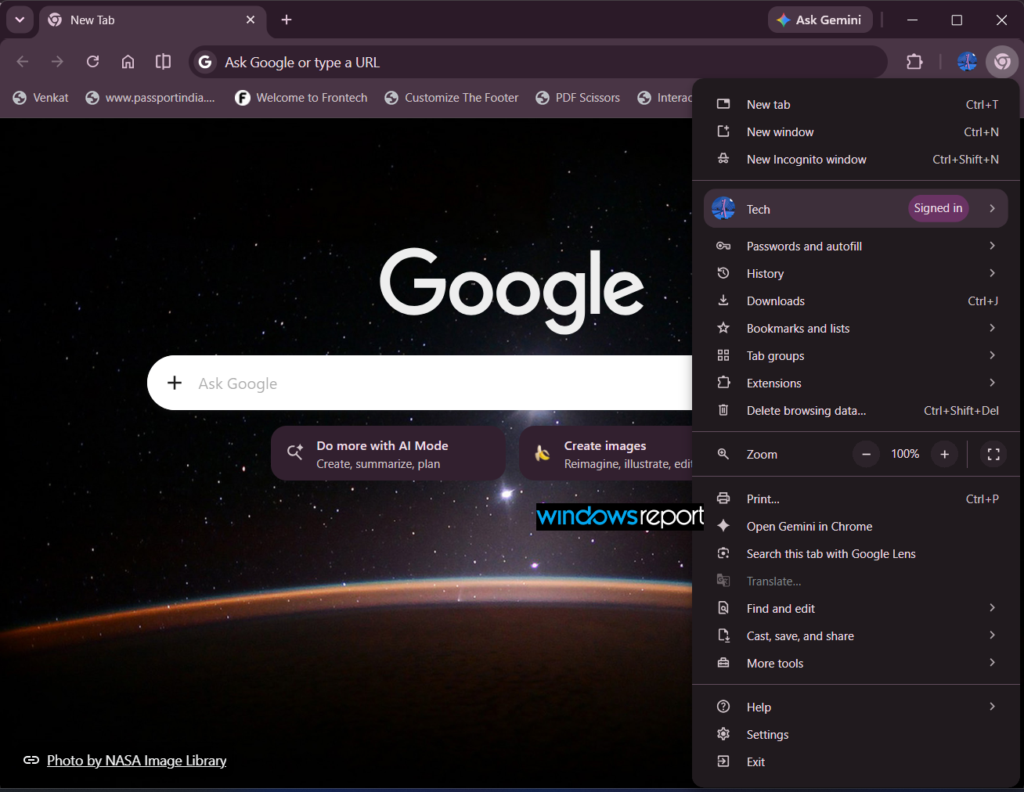Open Settings from the menu
This screenshot has width=1024, height=792.
point(856,735)
